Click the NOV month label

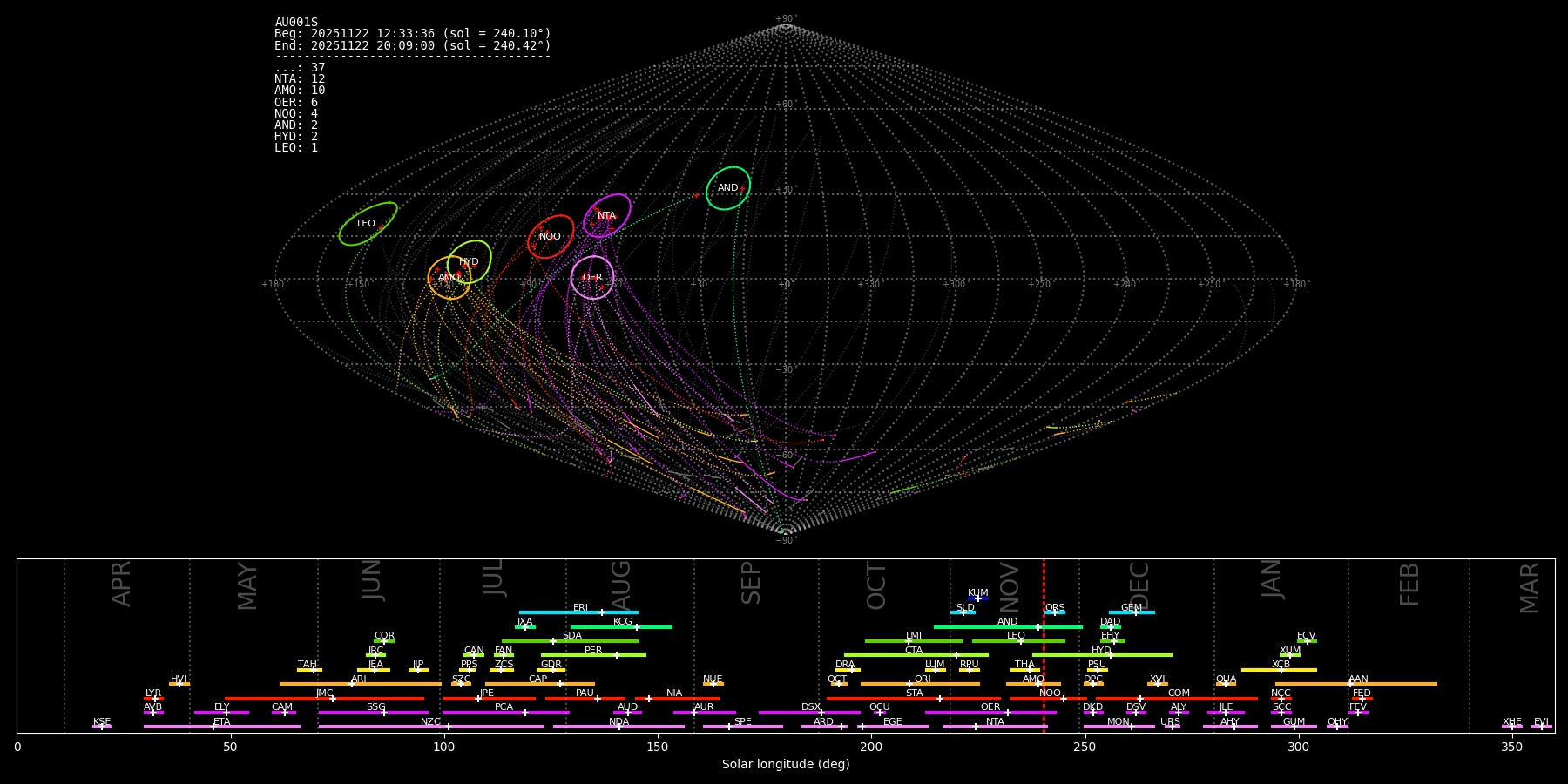pos(1010,587)
